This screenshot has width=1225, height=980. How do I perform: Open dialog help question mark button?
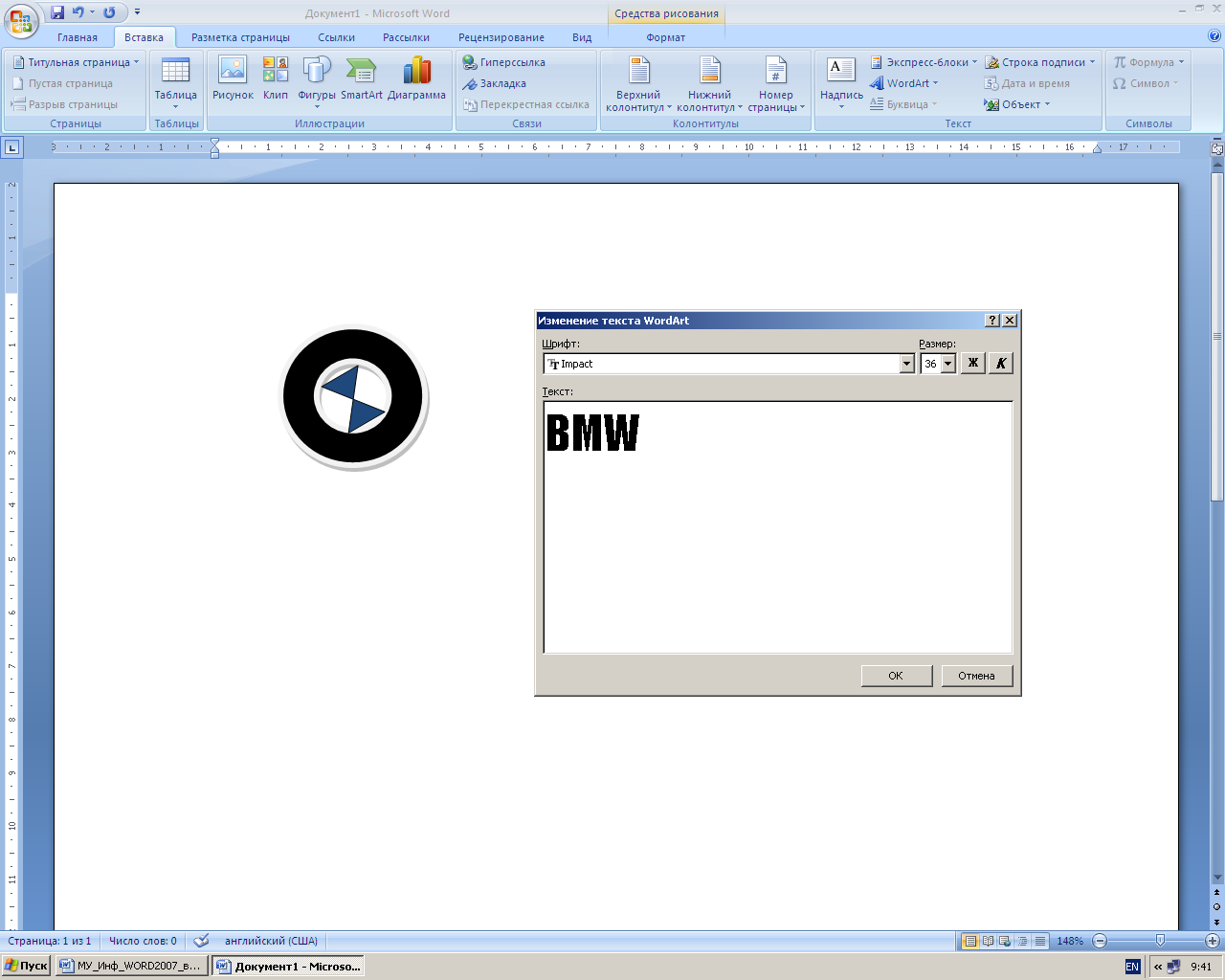coord(992,321)
